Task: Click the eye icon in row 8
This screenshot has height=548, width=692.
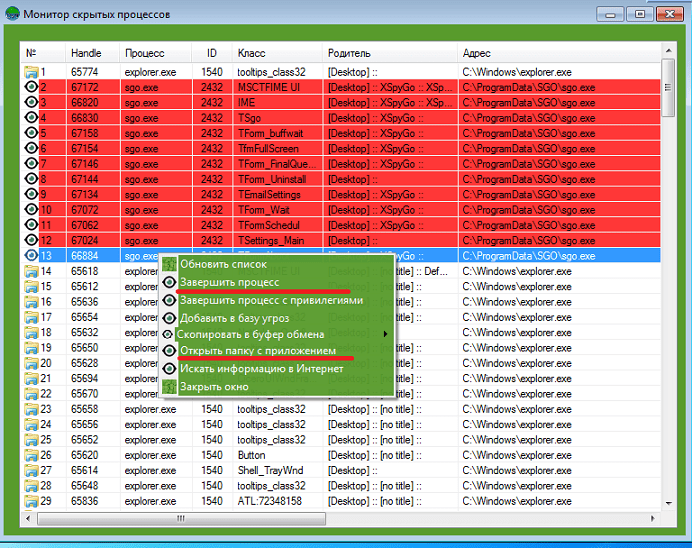Action: (x=31, y=179)
